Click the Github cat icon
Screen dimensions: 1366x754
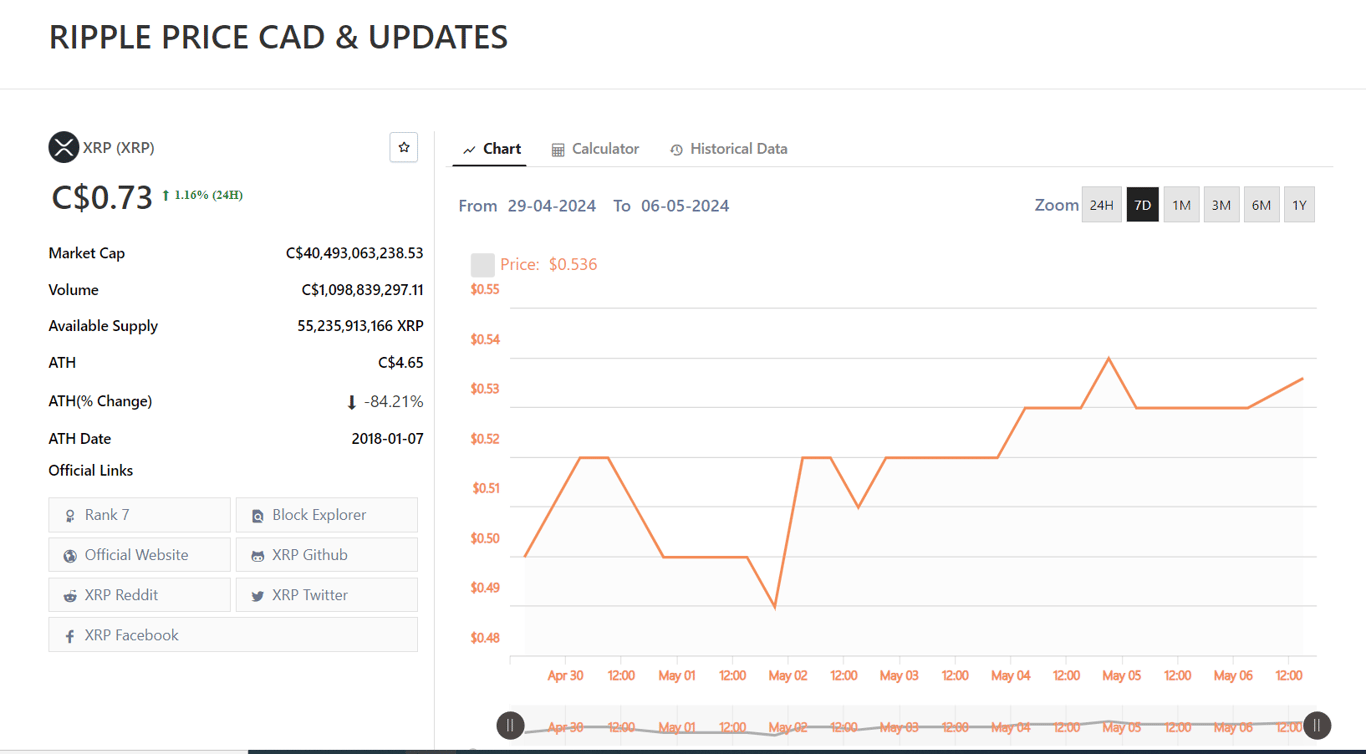257,556
